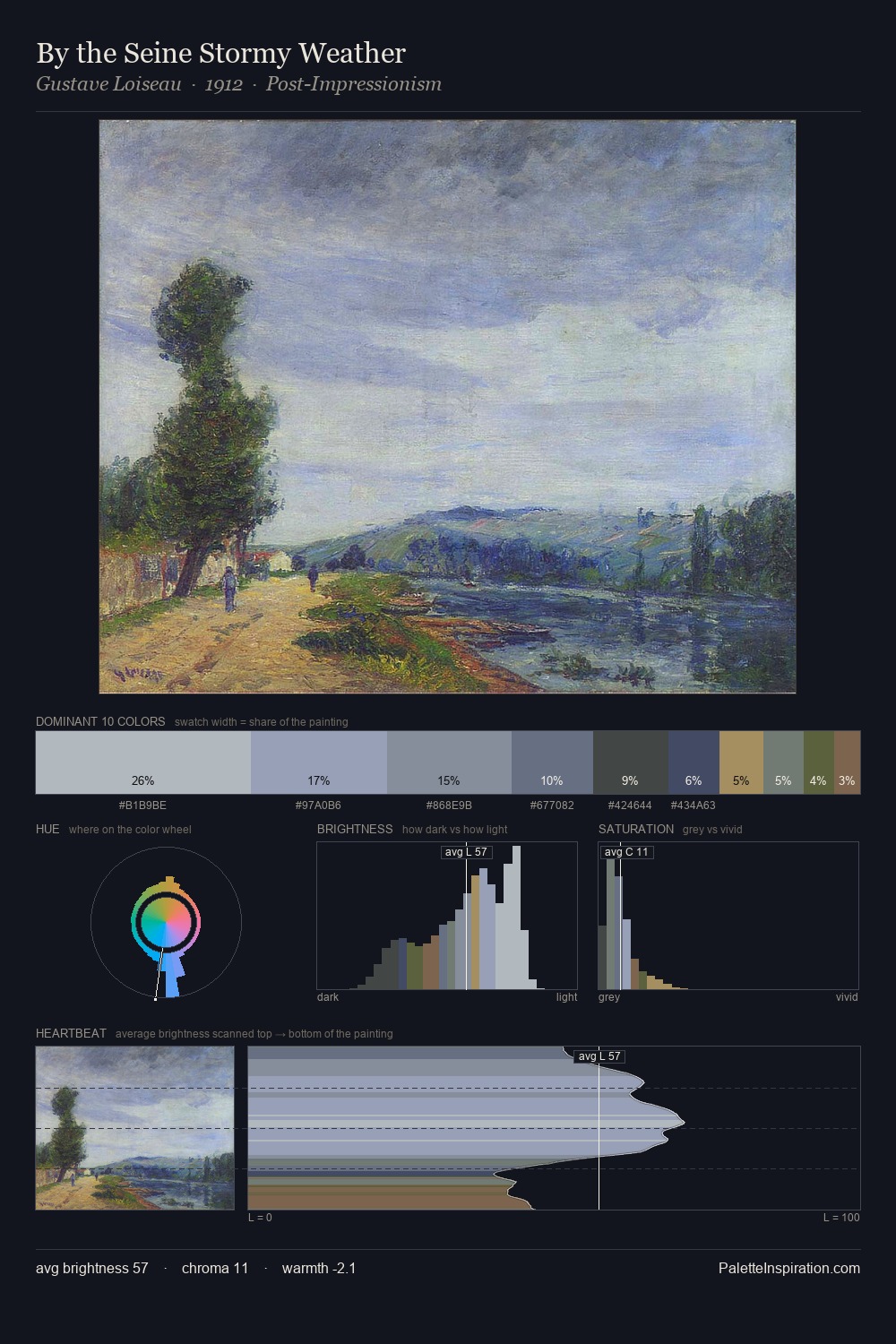Select the 9% dark charcoal swatch

pyautogui.click(x=631, y=762)
